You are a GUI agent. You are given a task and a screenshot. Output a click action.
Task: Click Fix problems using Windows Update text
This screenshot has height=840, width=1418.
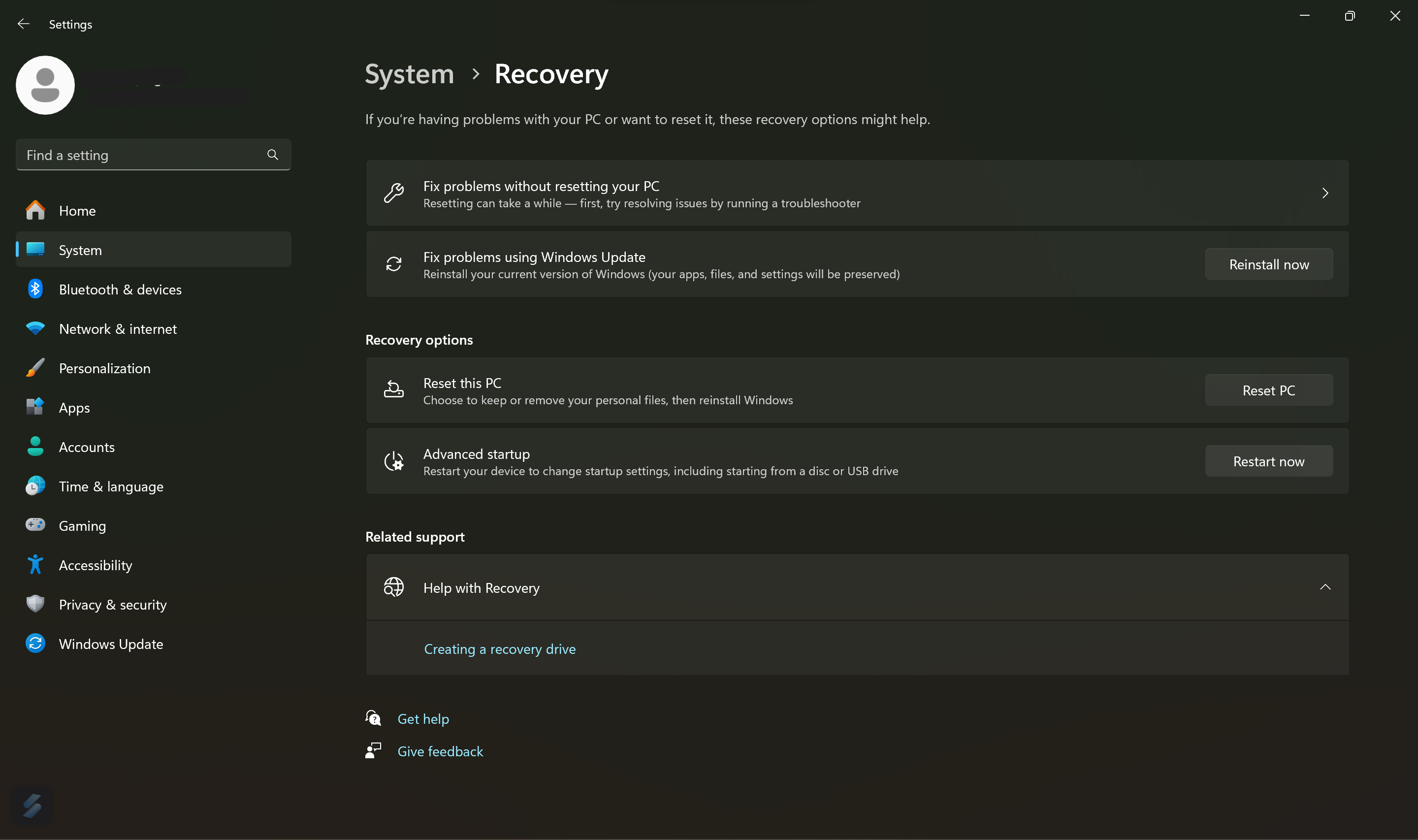534,257
